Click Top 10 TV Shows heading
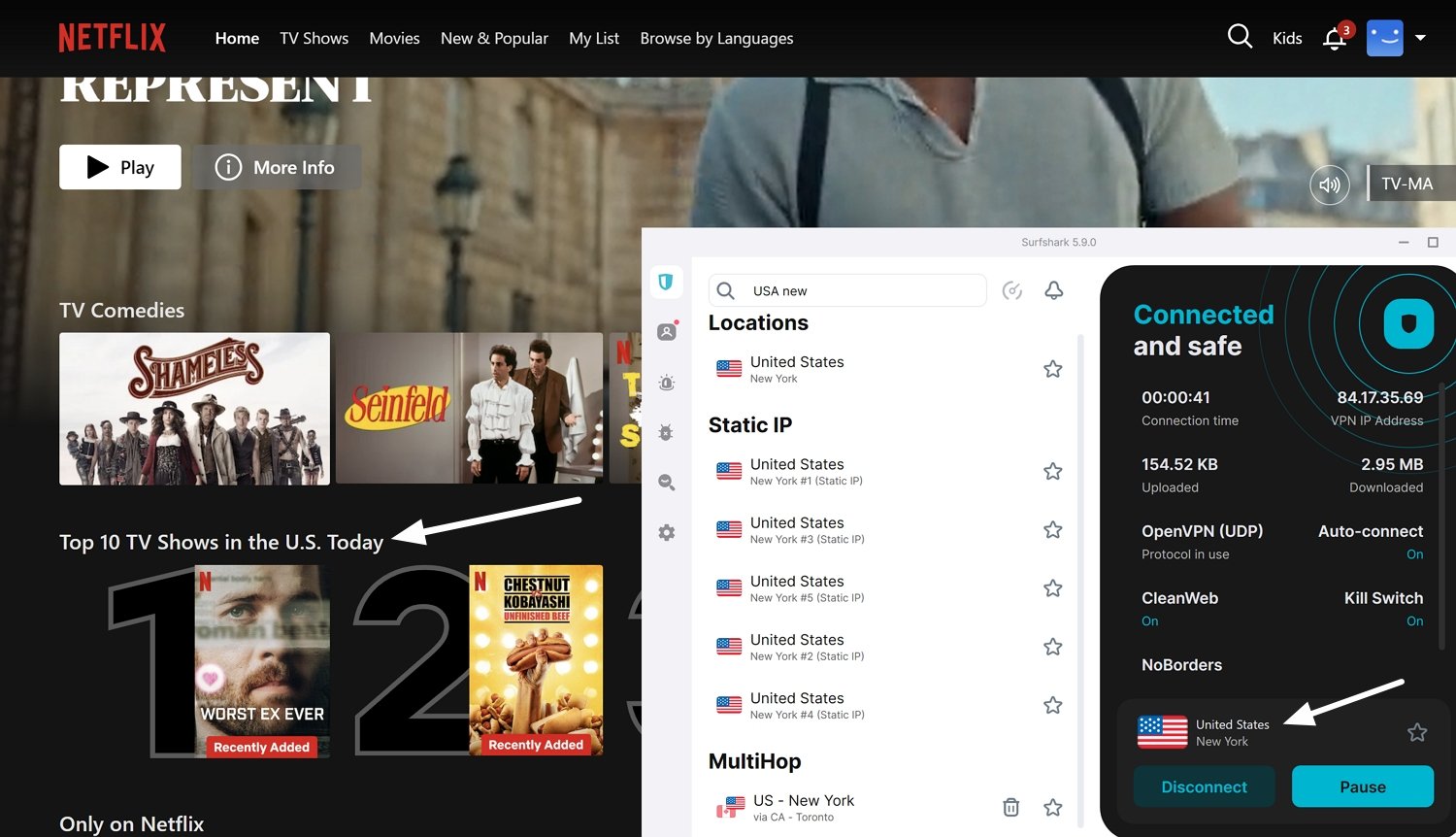This screenshot has height=837, width=1456. coord(221,542)
